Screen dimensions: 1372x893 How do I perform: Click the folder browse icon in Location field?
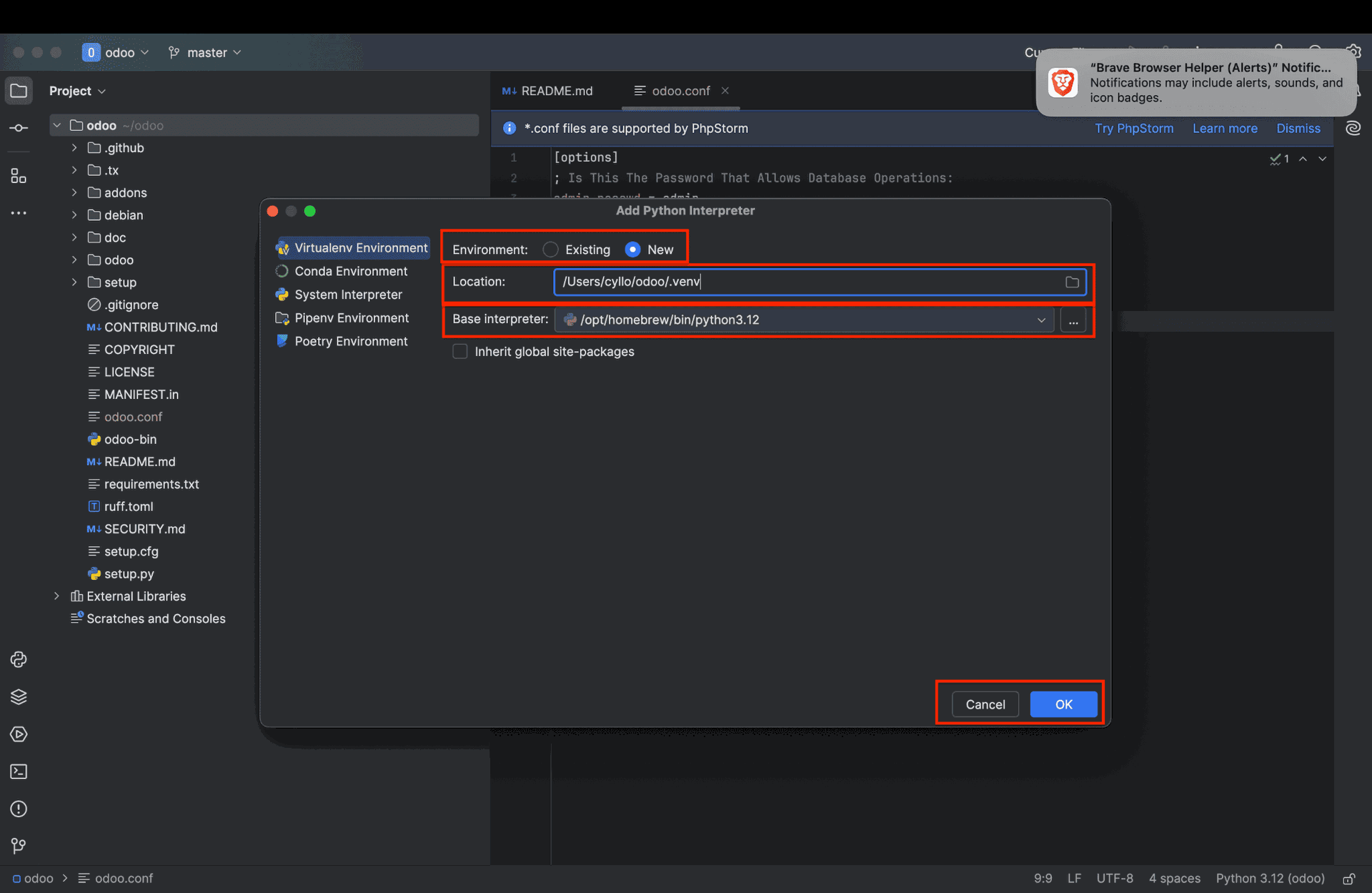pos(1072,282)
